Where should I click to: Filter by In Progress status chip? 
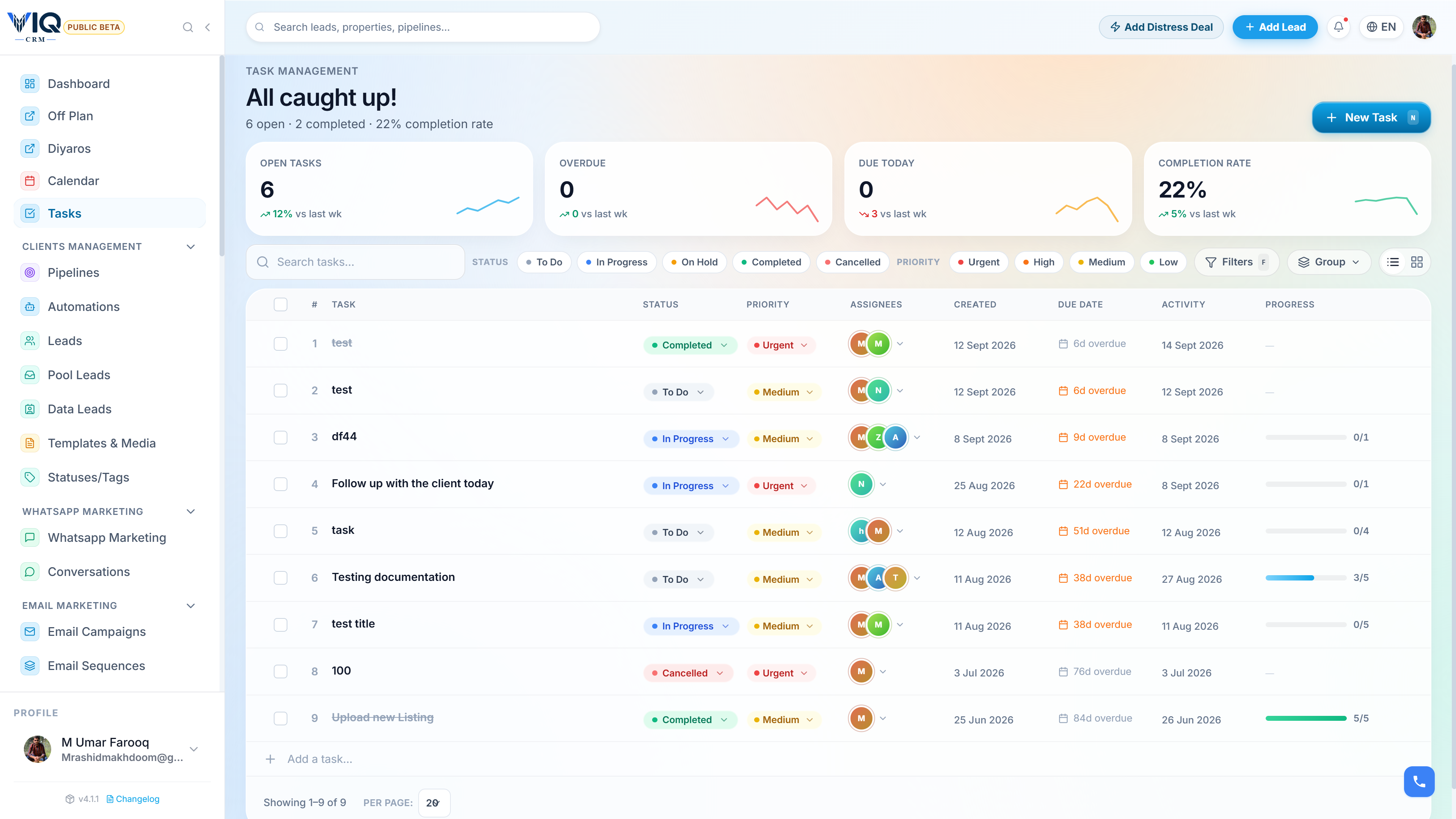coord(617,262)
